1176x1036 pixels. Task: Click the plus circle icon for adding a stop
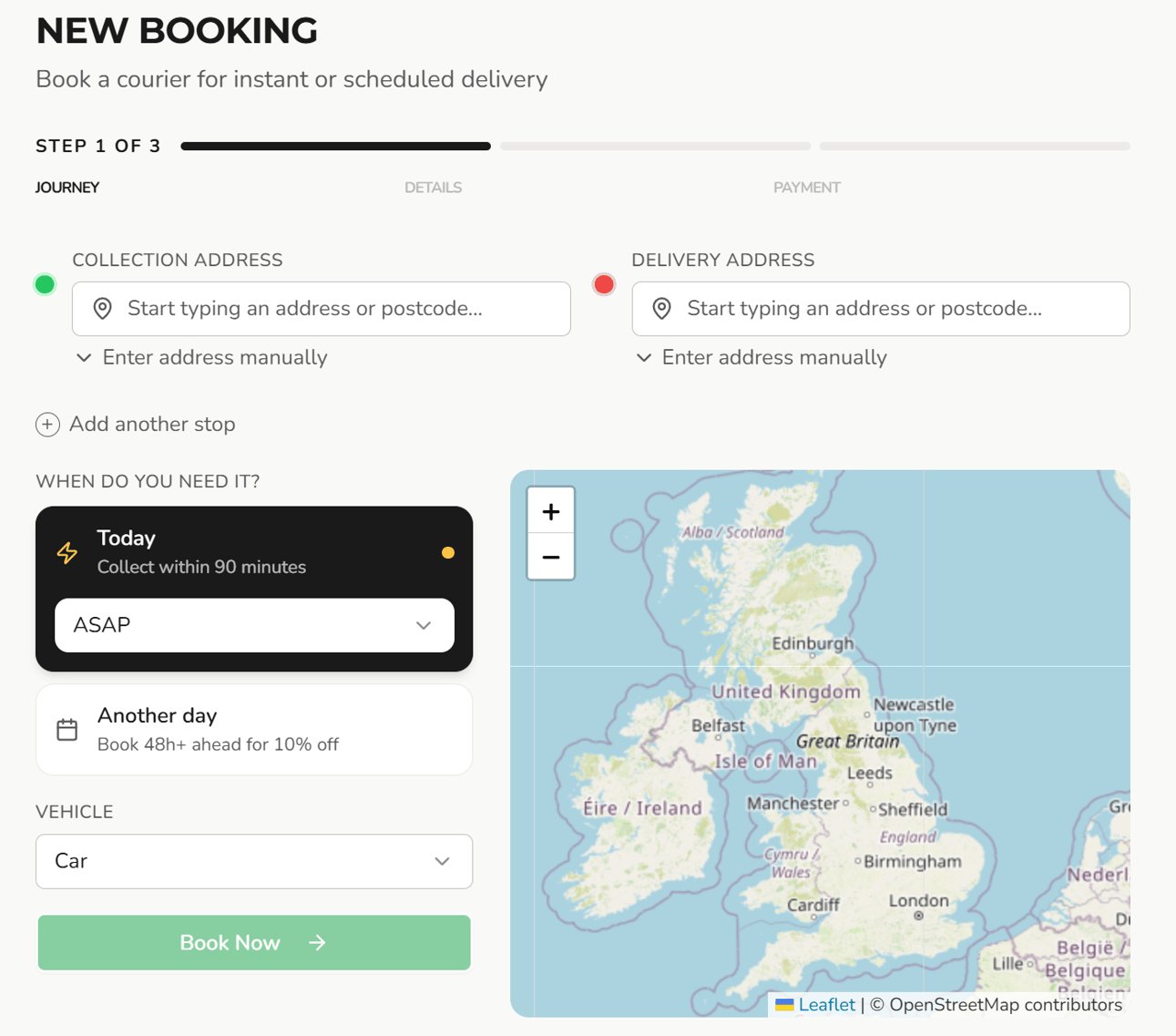pos(47,425)
